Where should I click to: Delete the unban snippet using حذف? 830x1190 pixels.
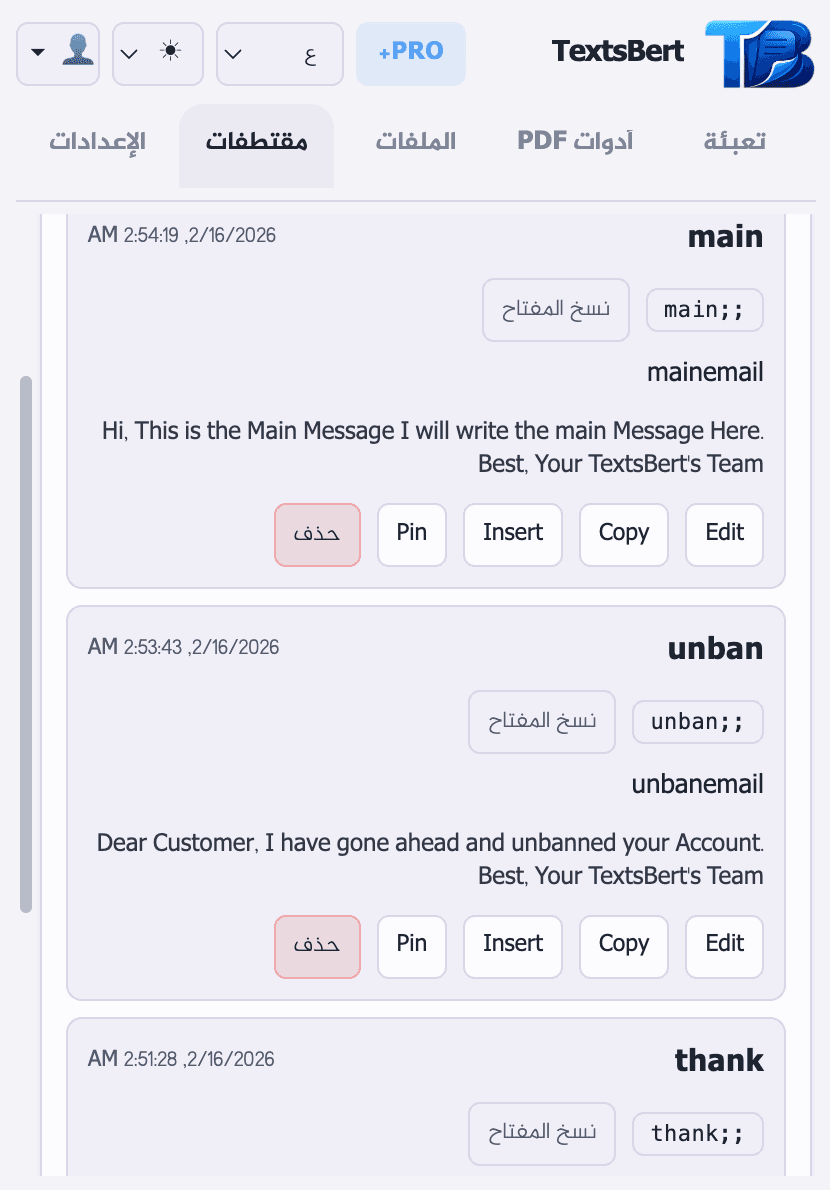coord(317,946)
